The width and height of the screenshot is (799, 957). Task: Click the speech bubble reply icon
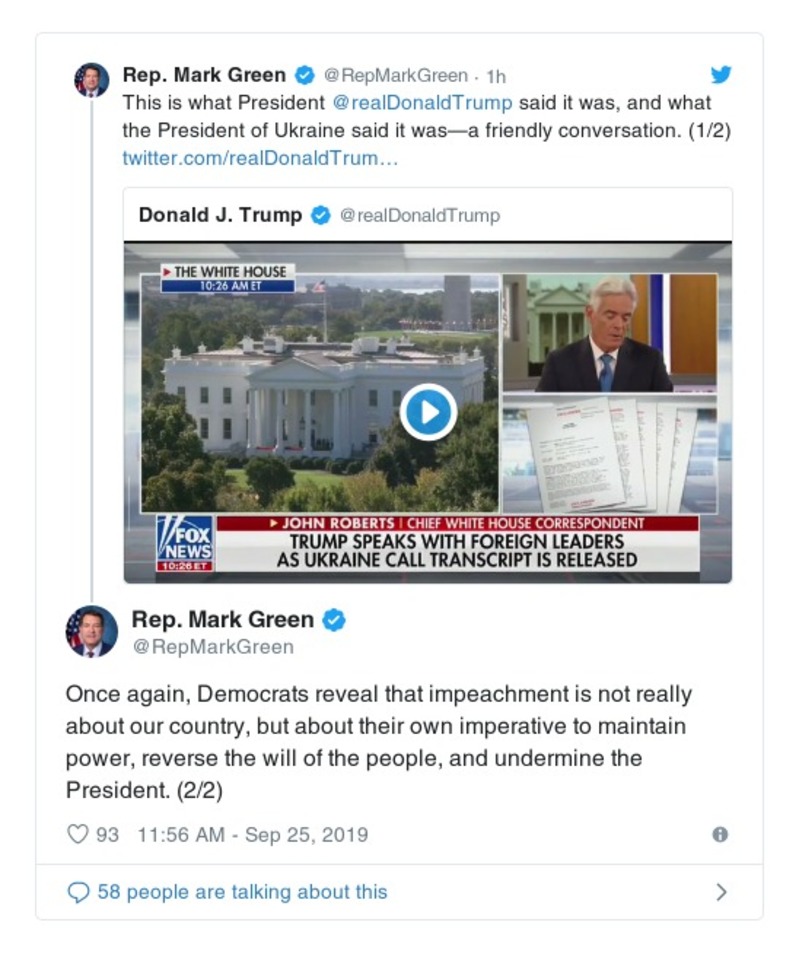[x=77, y=892]
